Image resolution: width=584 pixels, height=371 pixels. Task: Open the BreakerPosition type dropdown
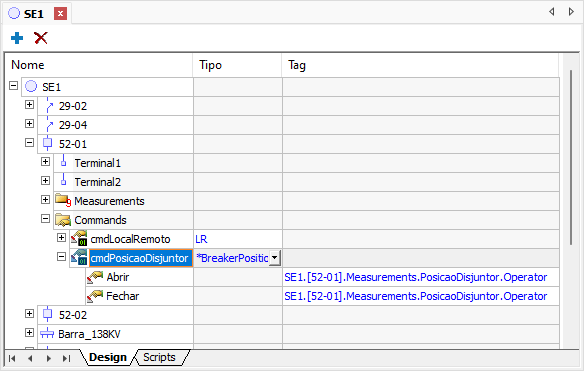pos(274,258)
